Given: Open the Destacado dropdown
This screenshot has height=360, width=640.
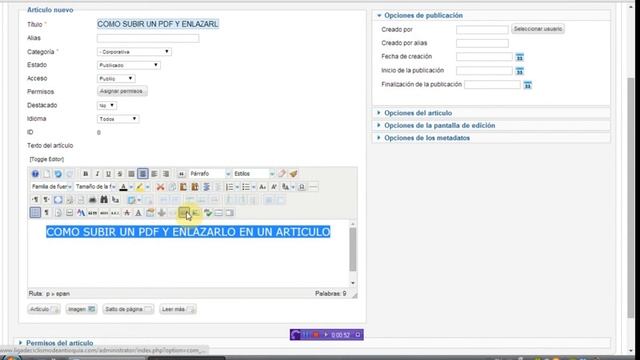Looking at the screenshot, I should 107,105.
